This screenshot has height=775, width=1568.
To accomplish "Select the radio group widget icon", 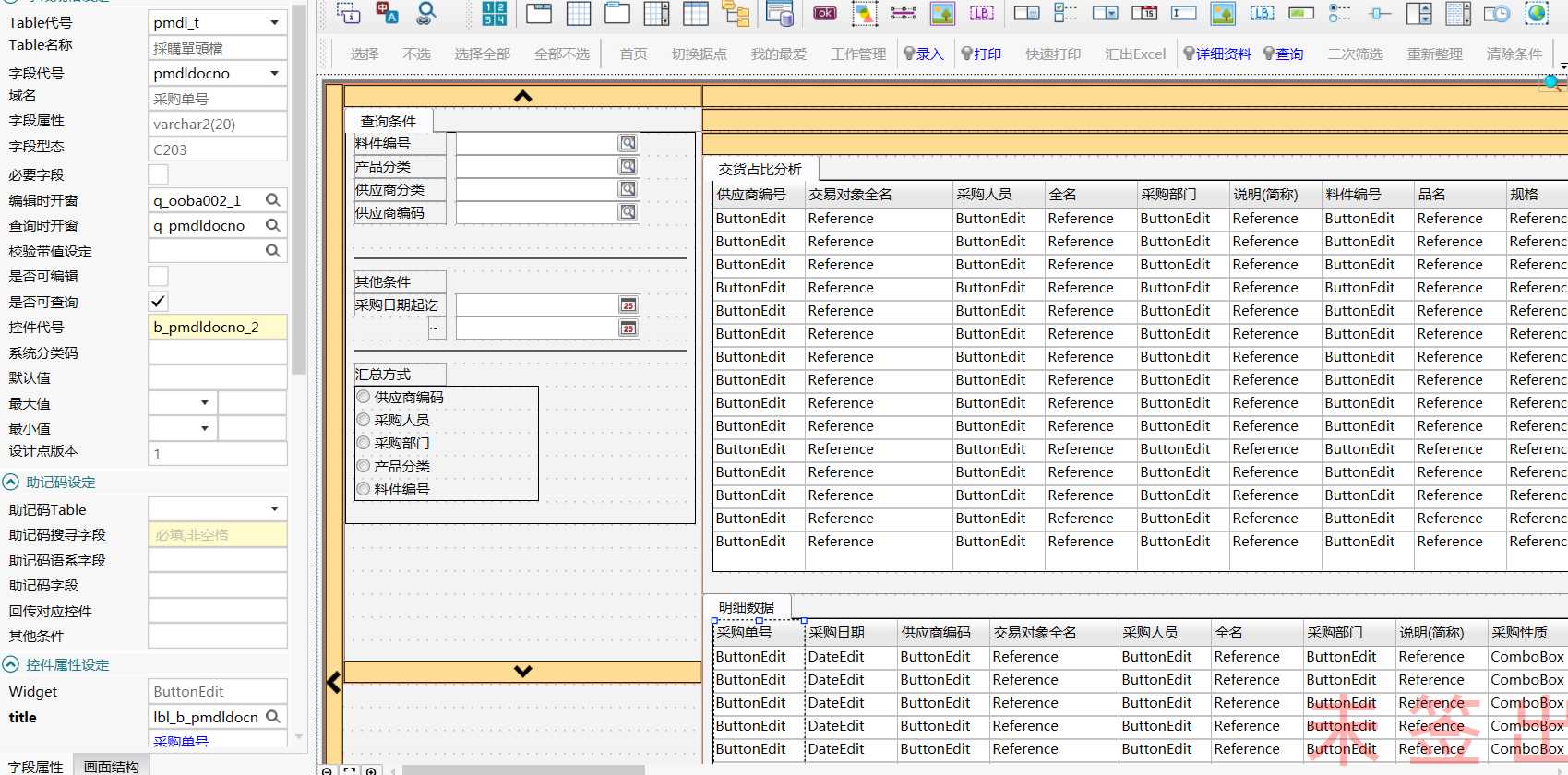I will click(x=1340, y=13).
